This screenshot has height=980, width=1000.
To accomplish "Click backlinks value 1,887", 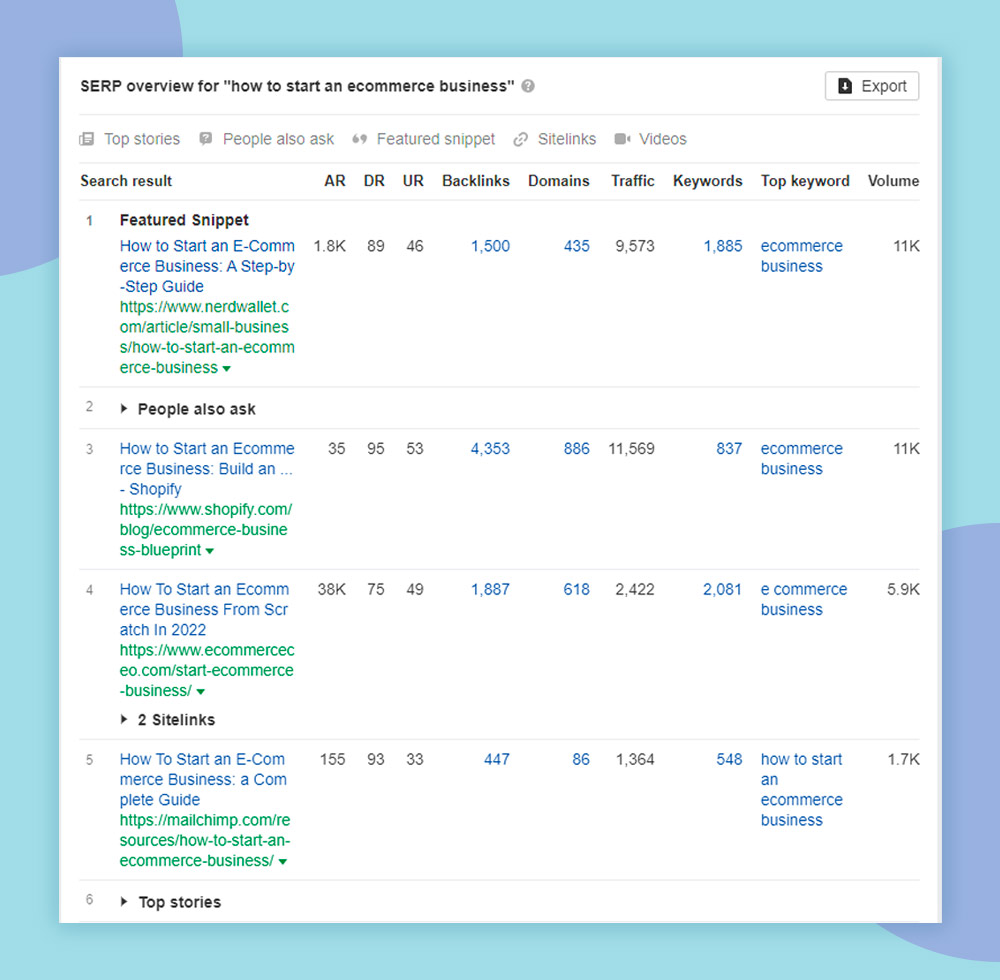I will (x=490, y=589).
